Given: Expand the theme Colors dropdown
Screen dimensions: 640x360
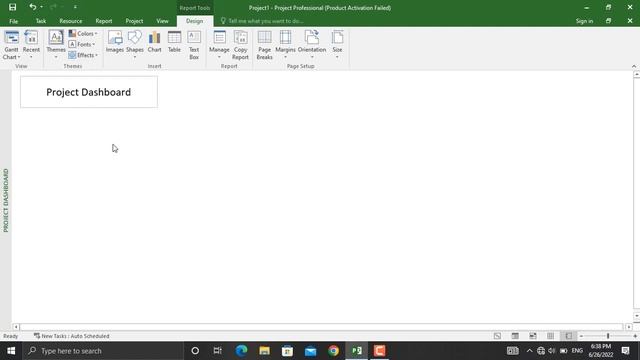Looking at the screenshot, I should (x=83, y=33).
